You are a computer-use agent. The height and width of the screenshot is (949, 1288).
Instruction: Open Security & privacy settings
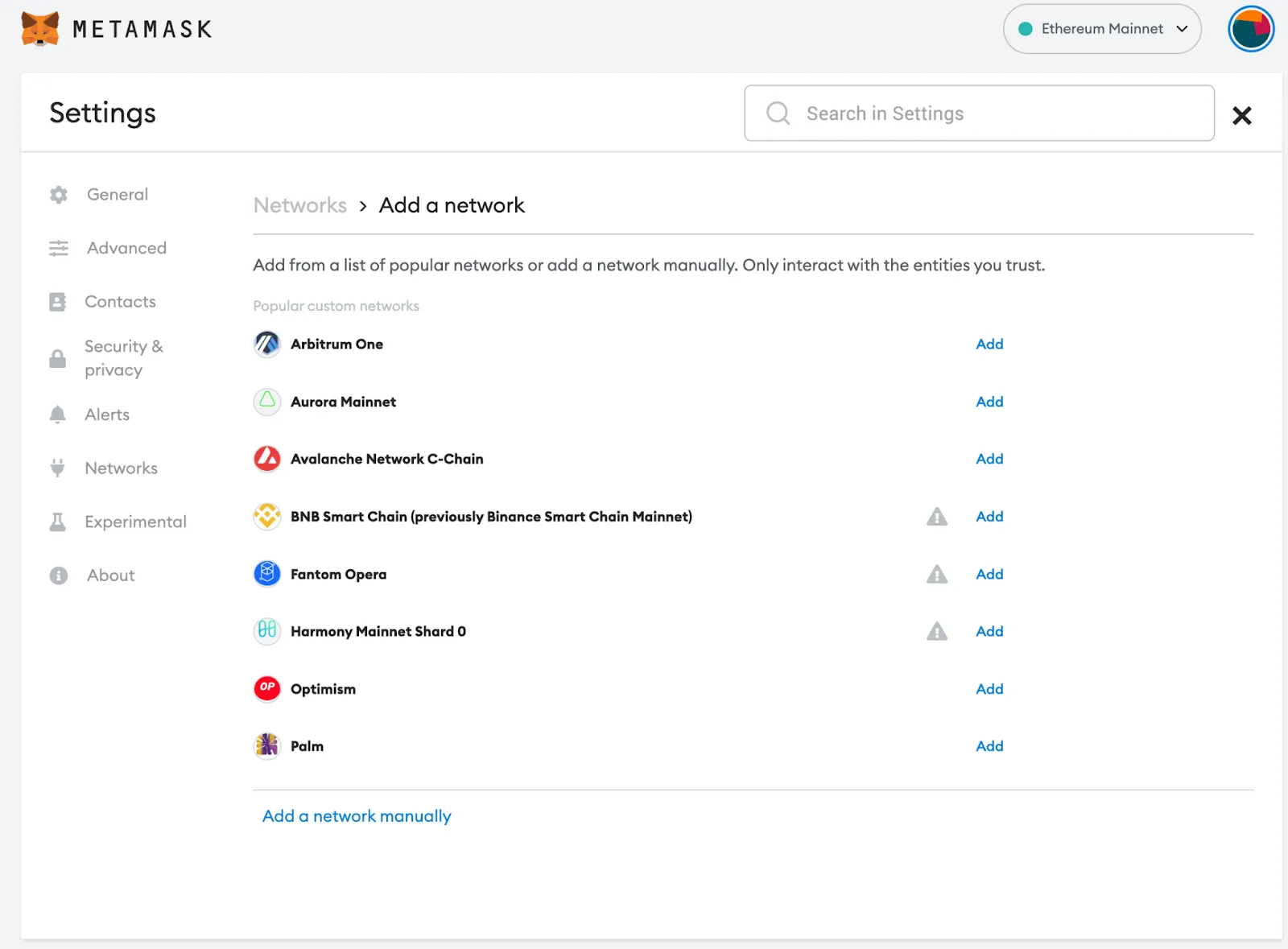coord(123,358)
